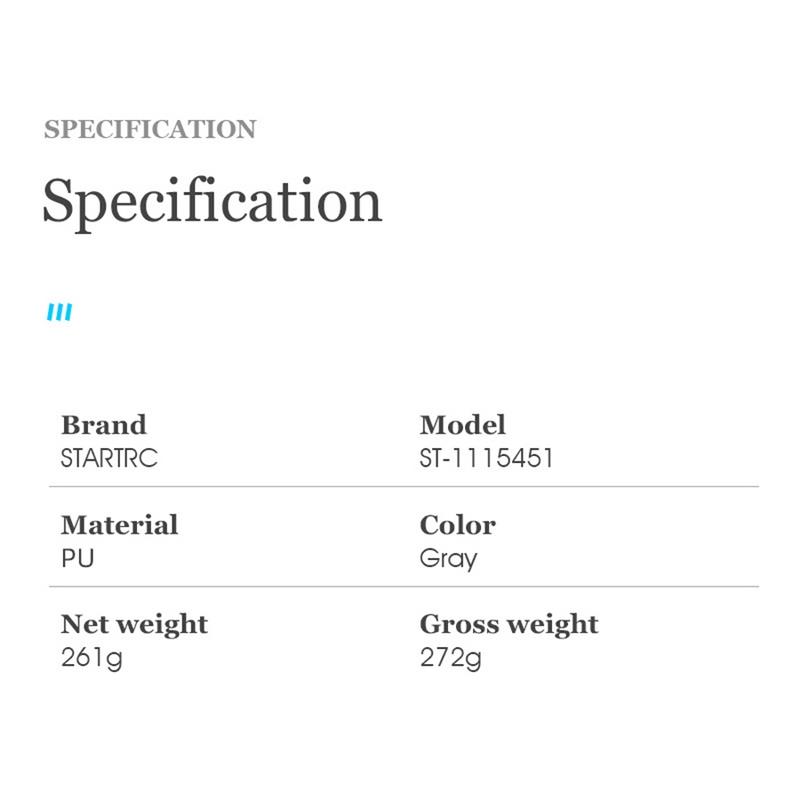Click the large Specification title
800x800 pixels.
click(x=212, y=200)
